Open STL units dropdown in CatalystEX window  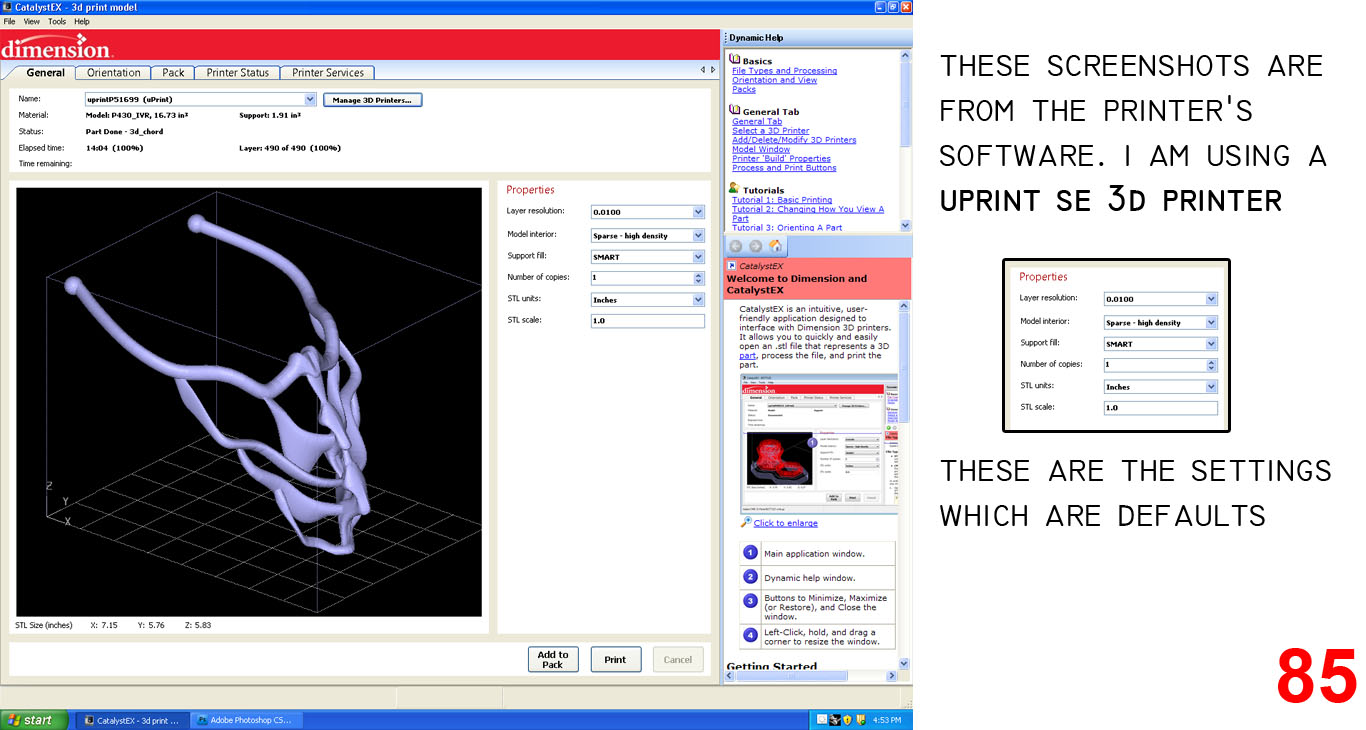(x=698, y=300)
